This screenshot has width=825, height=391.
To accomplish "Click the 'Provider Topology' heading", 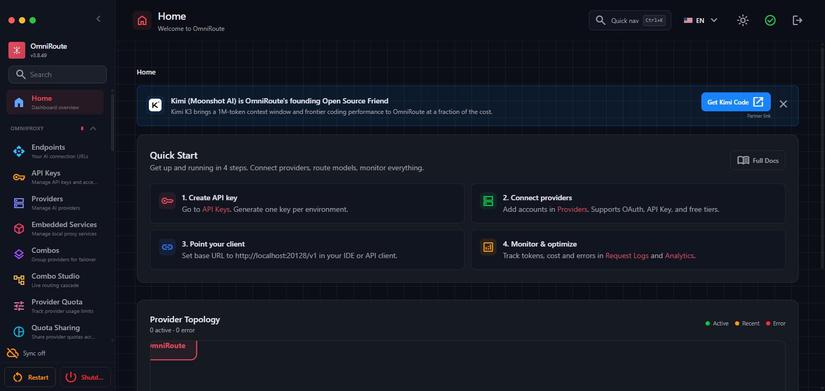I will [x=185, y=319].
